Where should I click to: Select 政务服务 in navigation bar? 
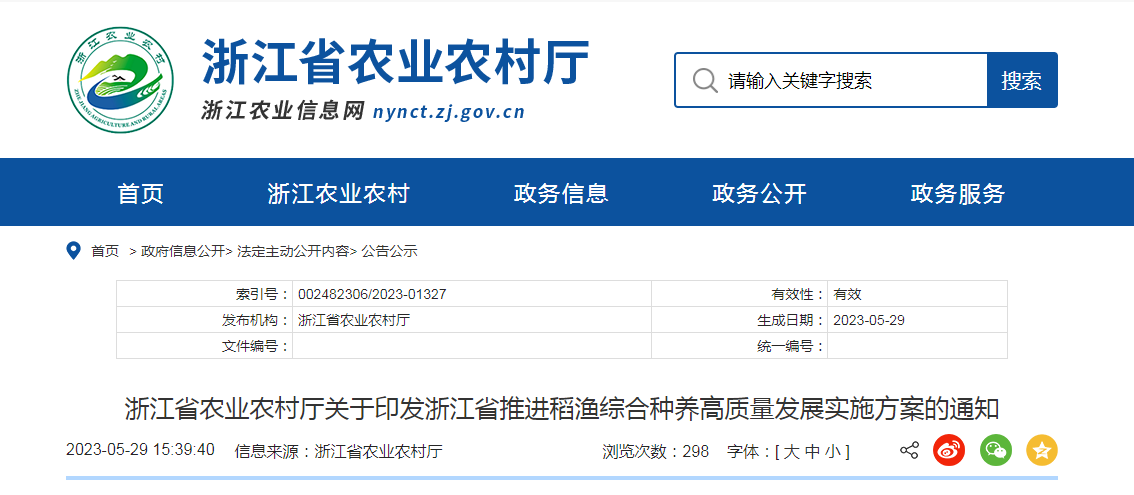click(x=957, y=194)
